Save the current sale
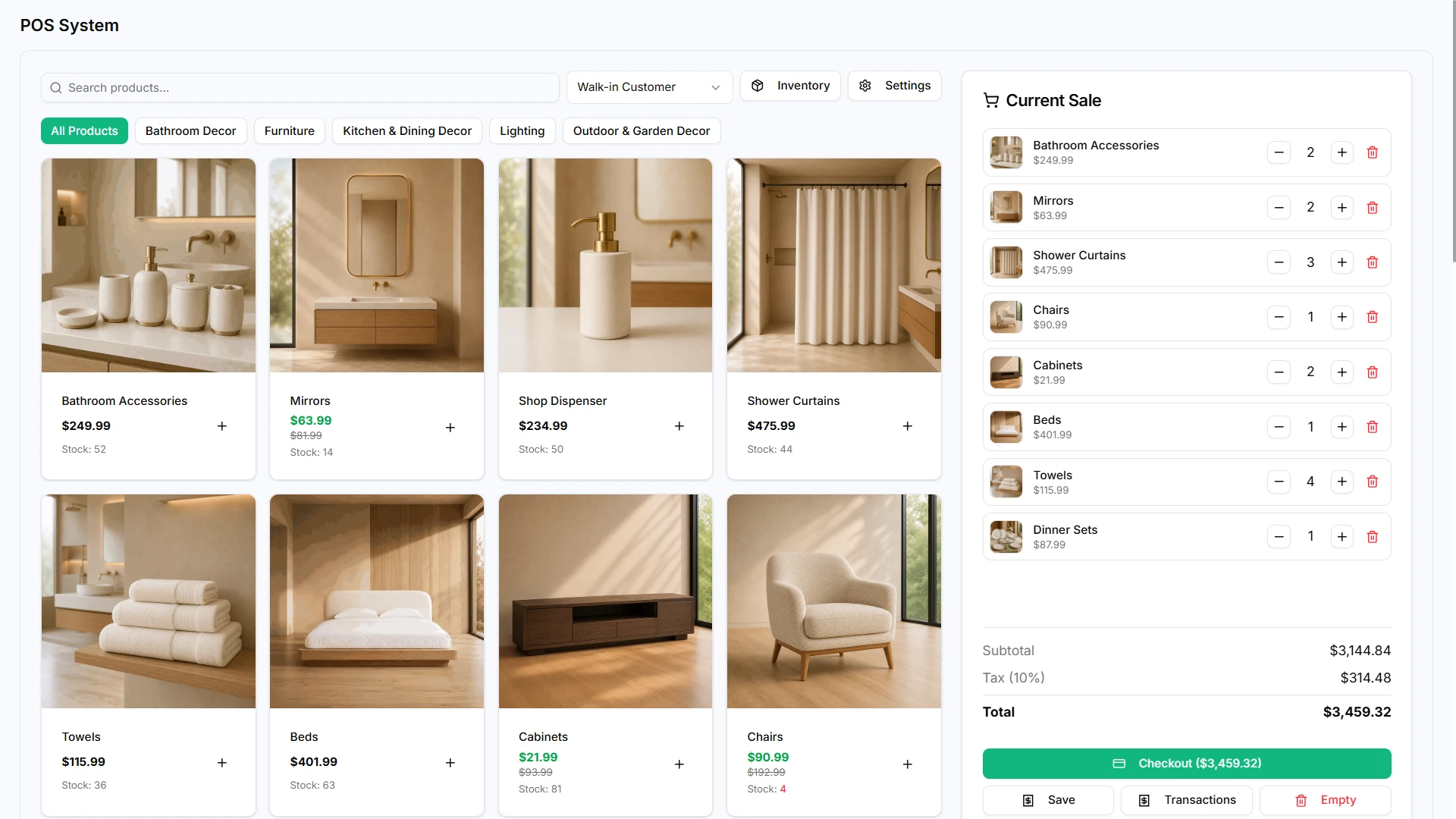This screenshot has height=819, width=1456. click(1048, 800)
